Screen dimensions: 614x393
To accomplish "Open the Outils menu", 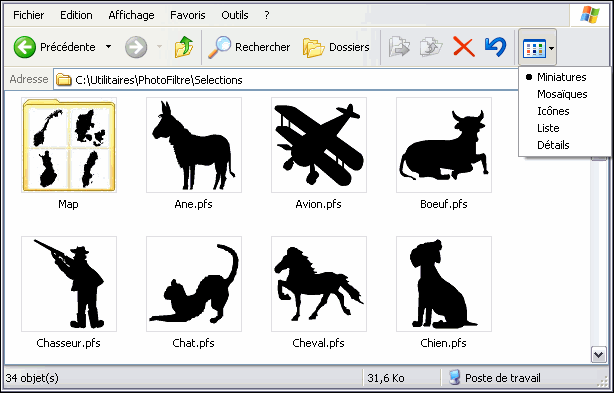I will click(x=235, y=15).
